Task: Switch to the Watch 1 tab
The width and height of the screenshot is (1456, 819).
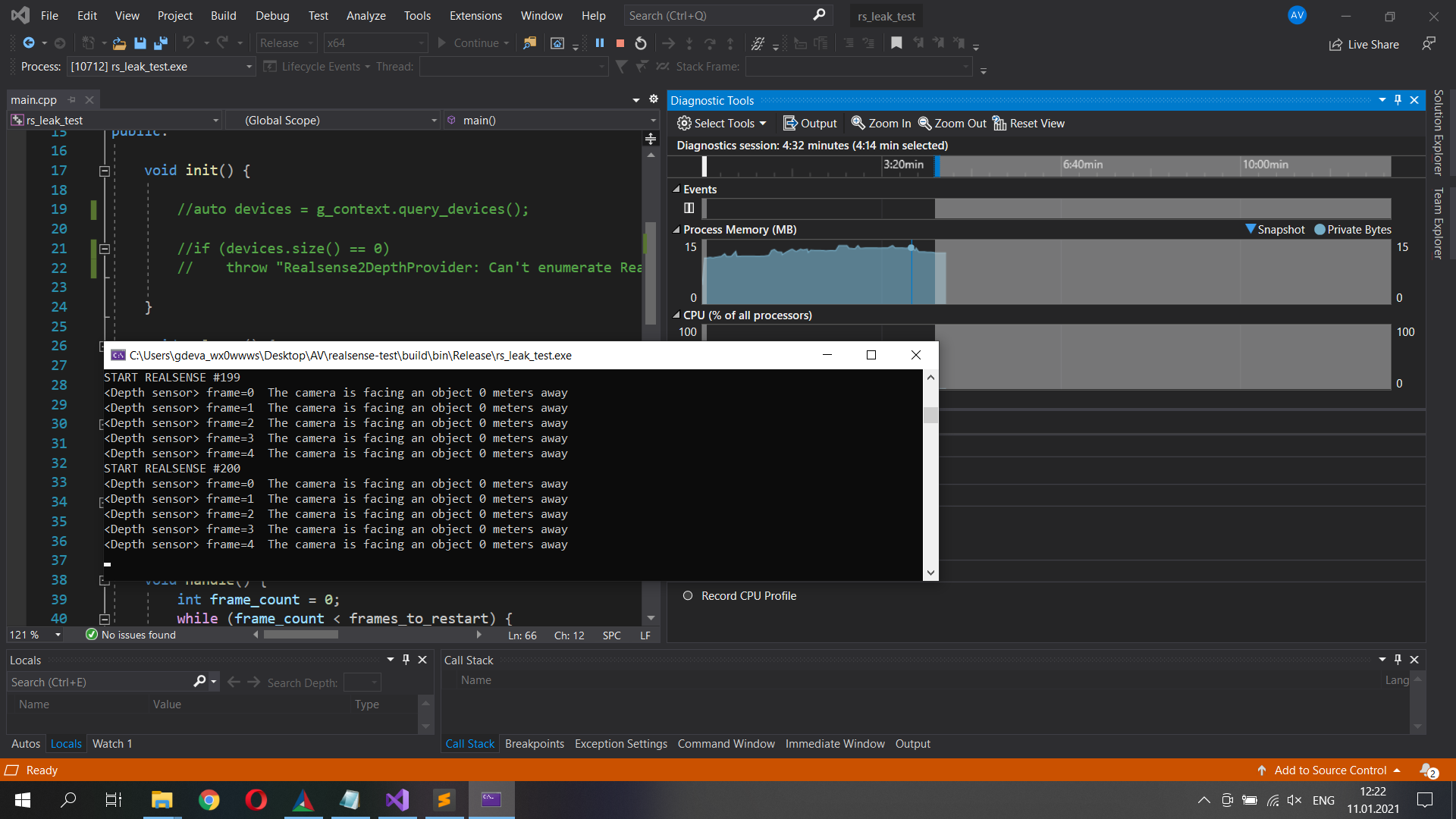Action: click(x=111, y=743)
